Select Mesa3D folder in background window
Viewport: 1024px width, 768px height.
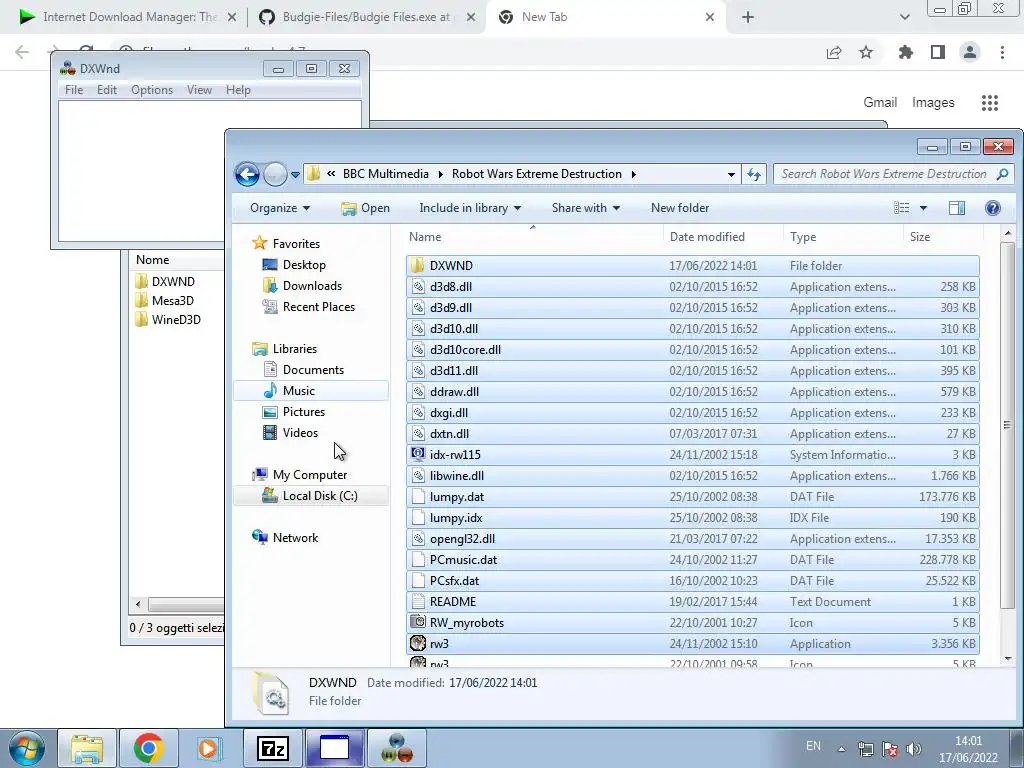(x=165, y=300)
